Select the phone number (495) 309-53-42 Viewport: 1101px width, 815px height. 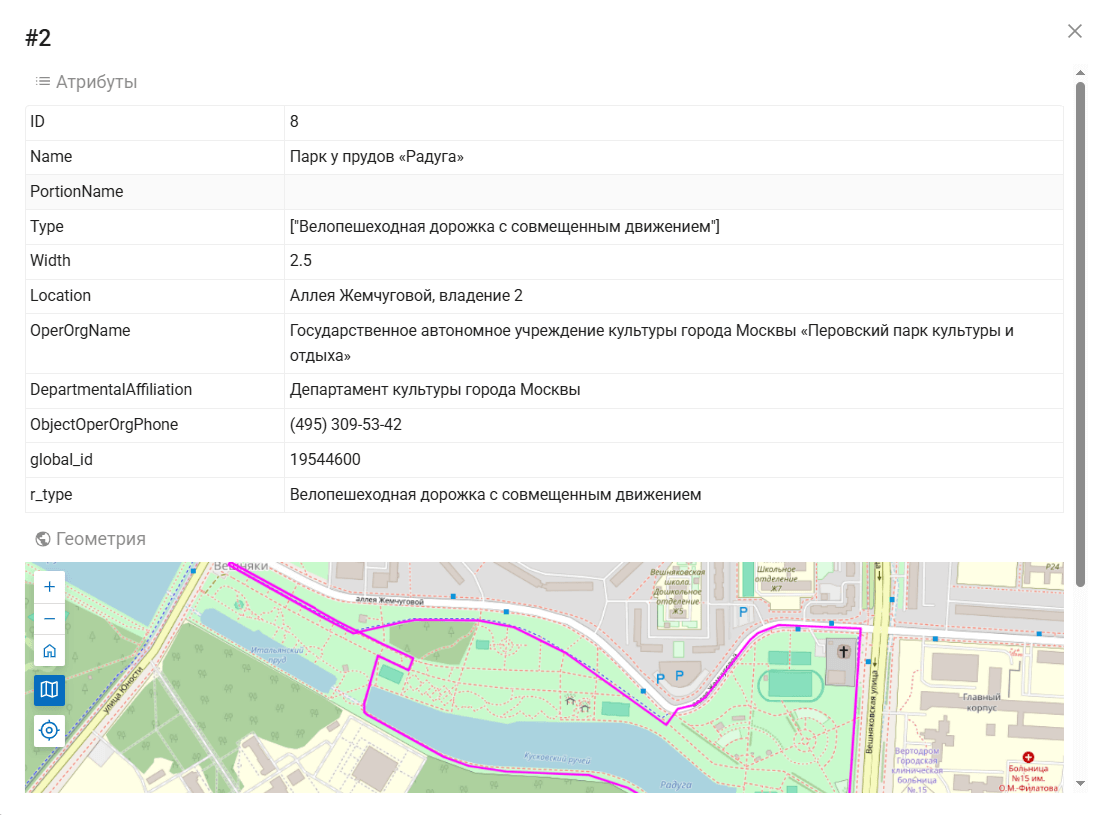tap(346, 425)
